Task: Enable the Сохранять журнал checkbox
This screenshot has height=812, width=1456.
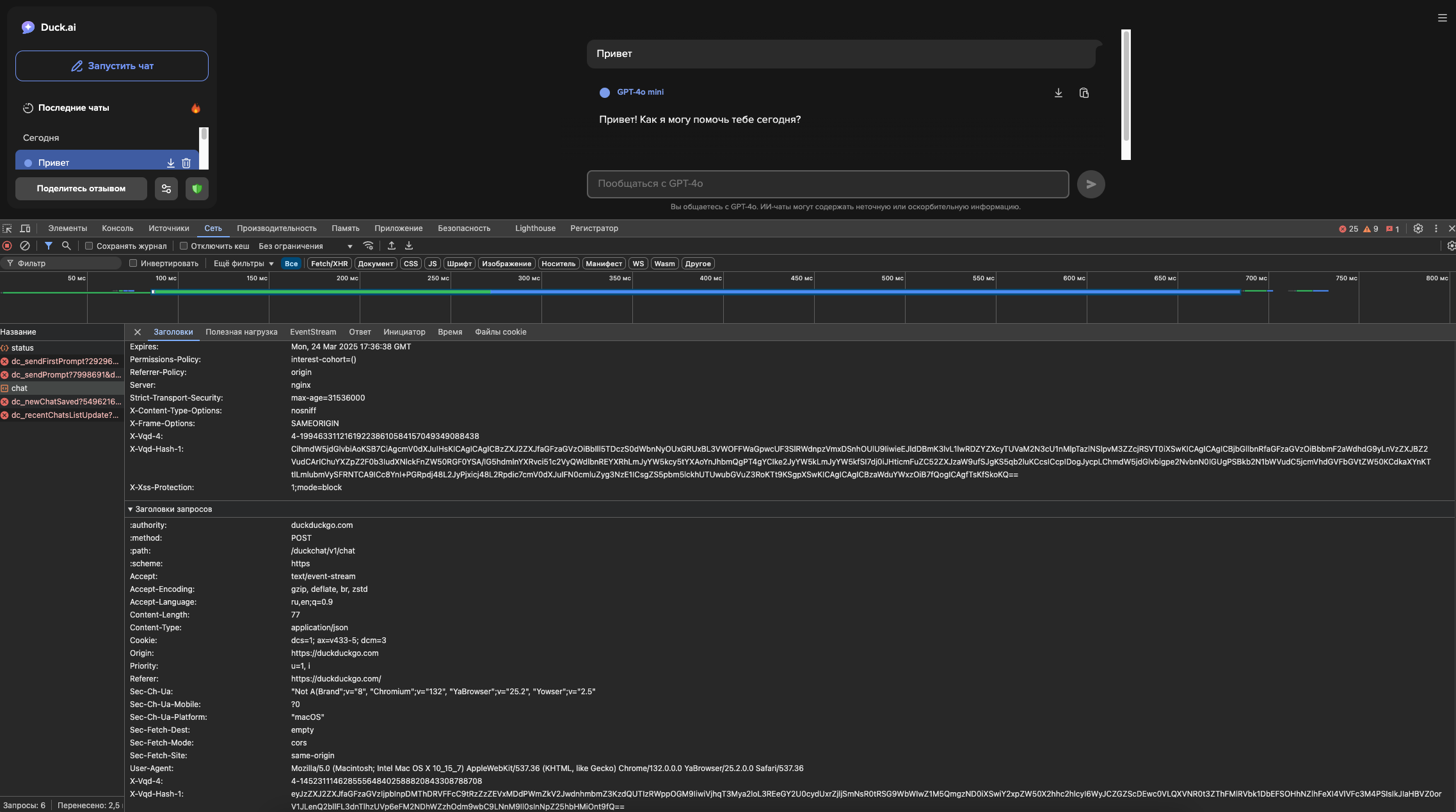Action: tap(89, 246)
